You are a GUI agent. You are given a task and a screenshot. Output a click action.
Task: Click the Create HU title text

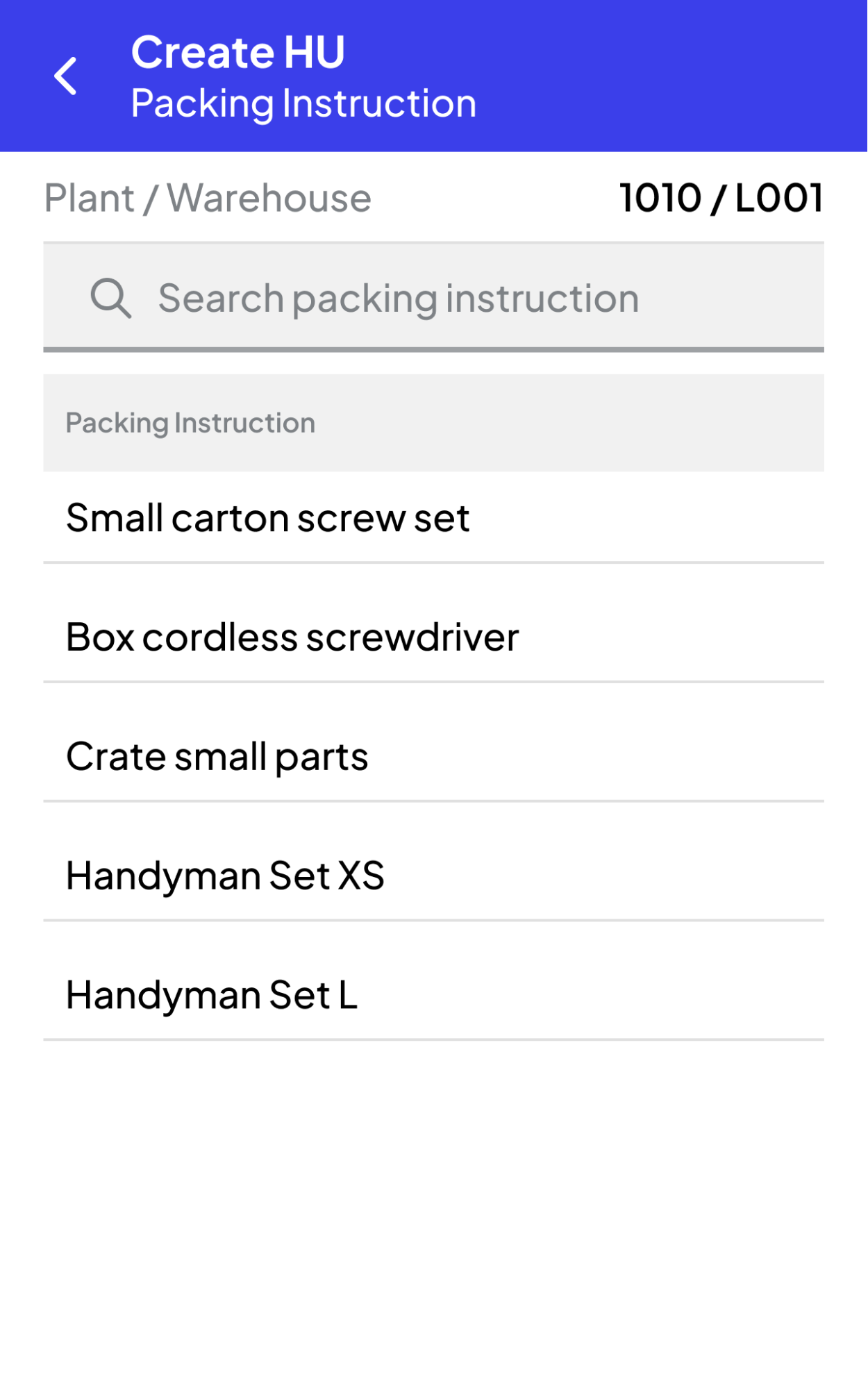click(x=237, y=52)
